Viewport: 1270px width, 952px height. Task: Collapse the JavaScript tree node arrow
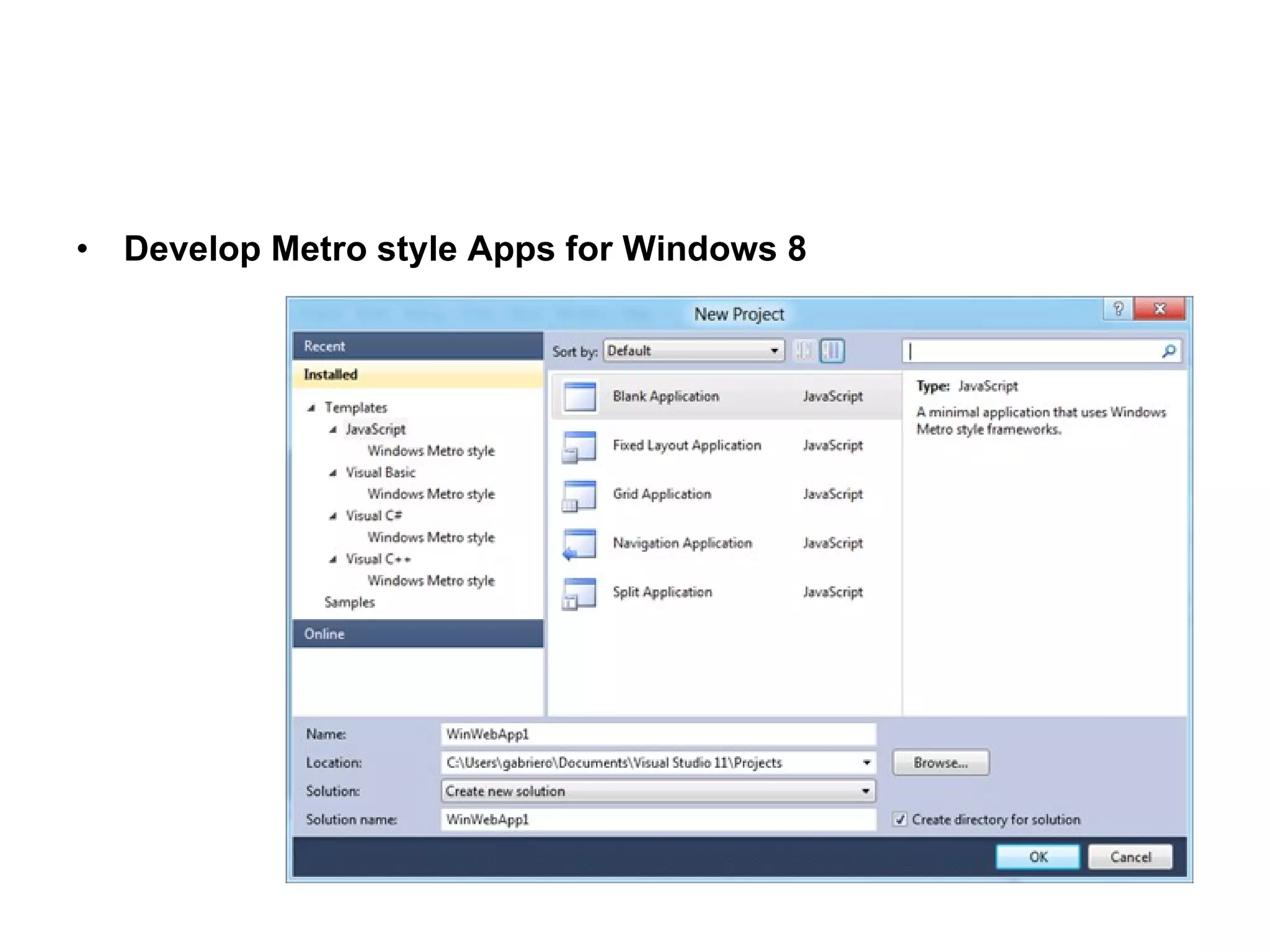pyautogui.click(x=333, y=430)
